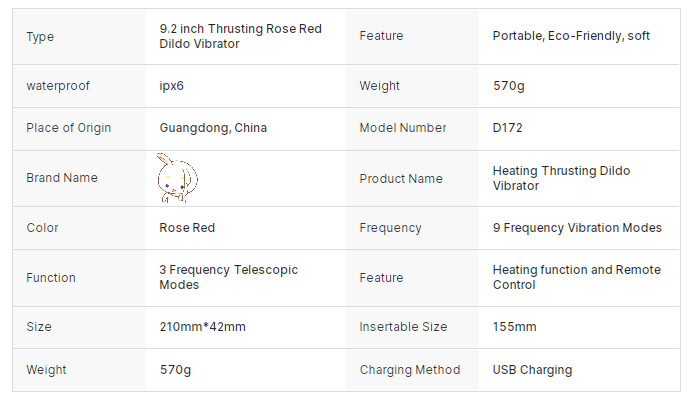Click the Guangdong, China origin value

pos(213,128)
